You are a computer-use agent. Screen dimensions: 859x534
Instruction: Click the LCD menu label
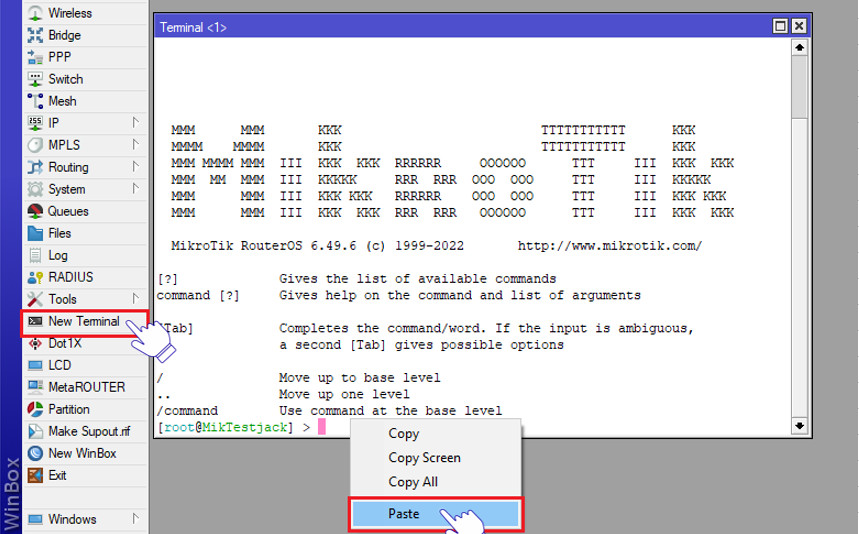coord(60,365)
